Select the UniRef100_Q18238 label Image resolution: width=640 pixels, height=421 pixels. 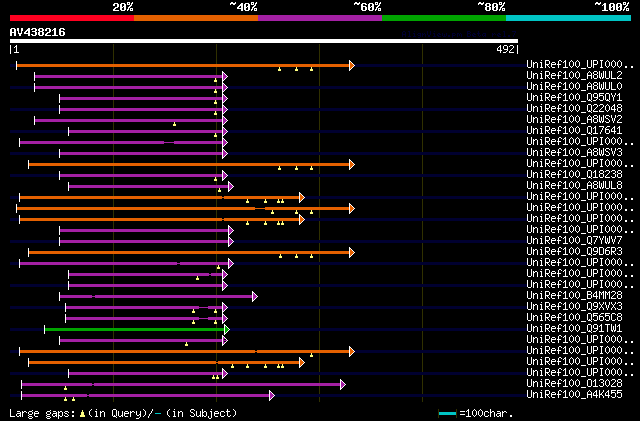[574, 175]
